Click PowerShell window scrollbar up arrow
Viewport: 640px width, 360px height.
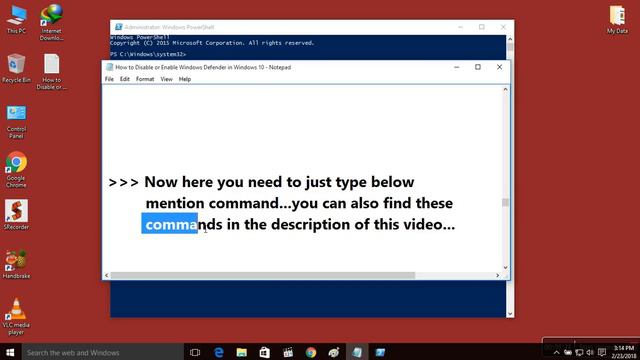pos(510,39)
